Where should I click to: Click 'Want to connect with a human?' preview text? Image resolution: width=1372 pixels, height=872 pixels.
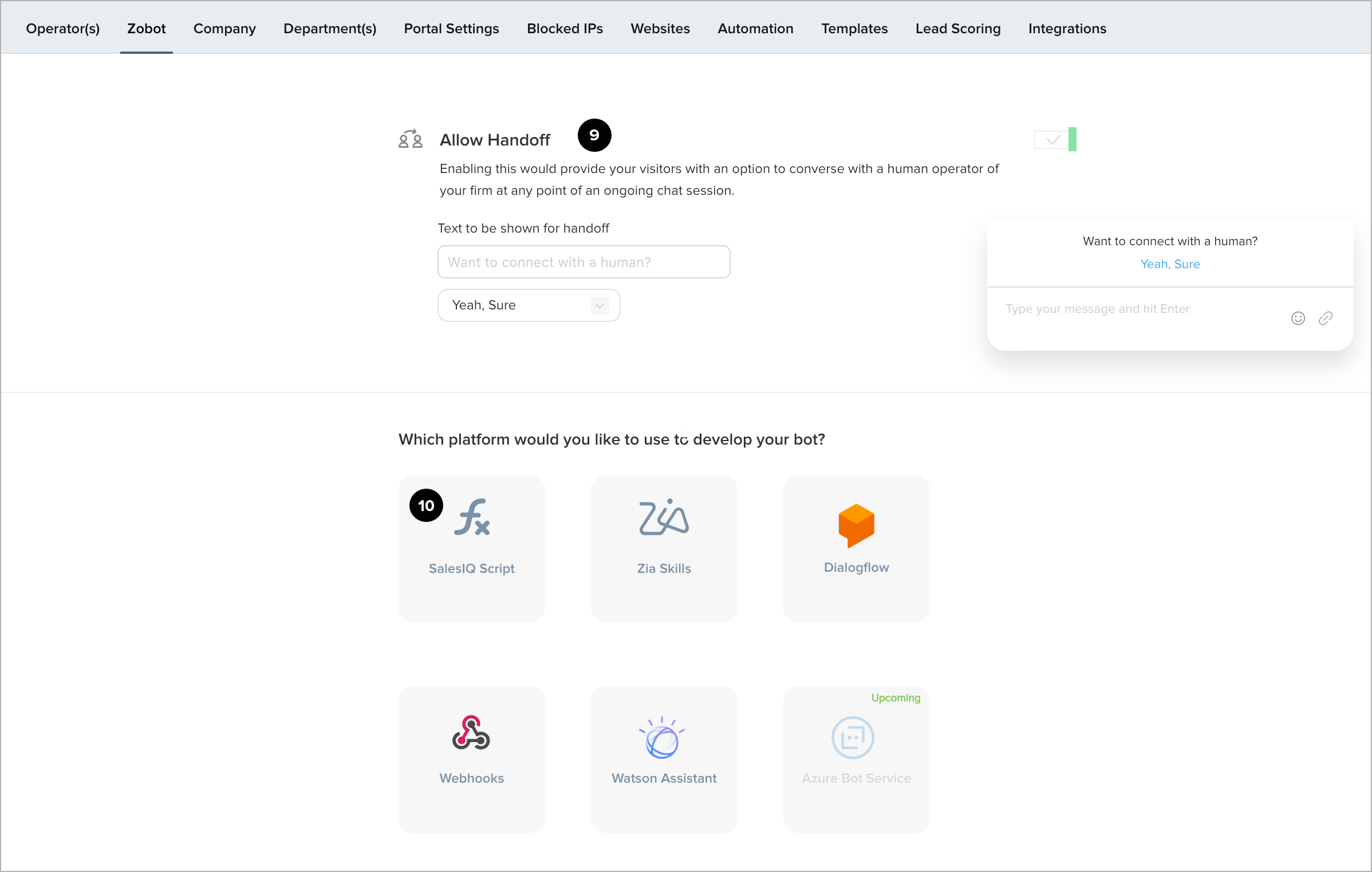coord(1170,241)
